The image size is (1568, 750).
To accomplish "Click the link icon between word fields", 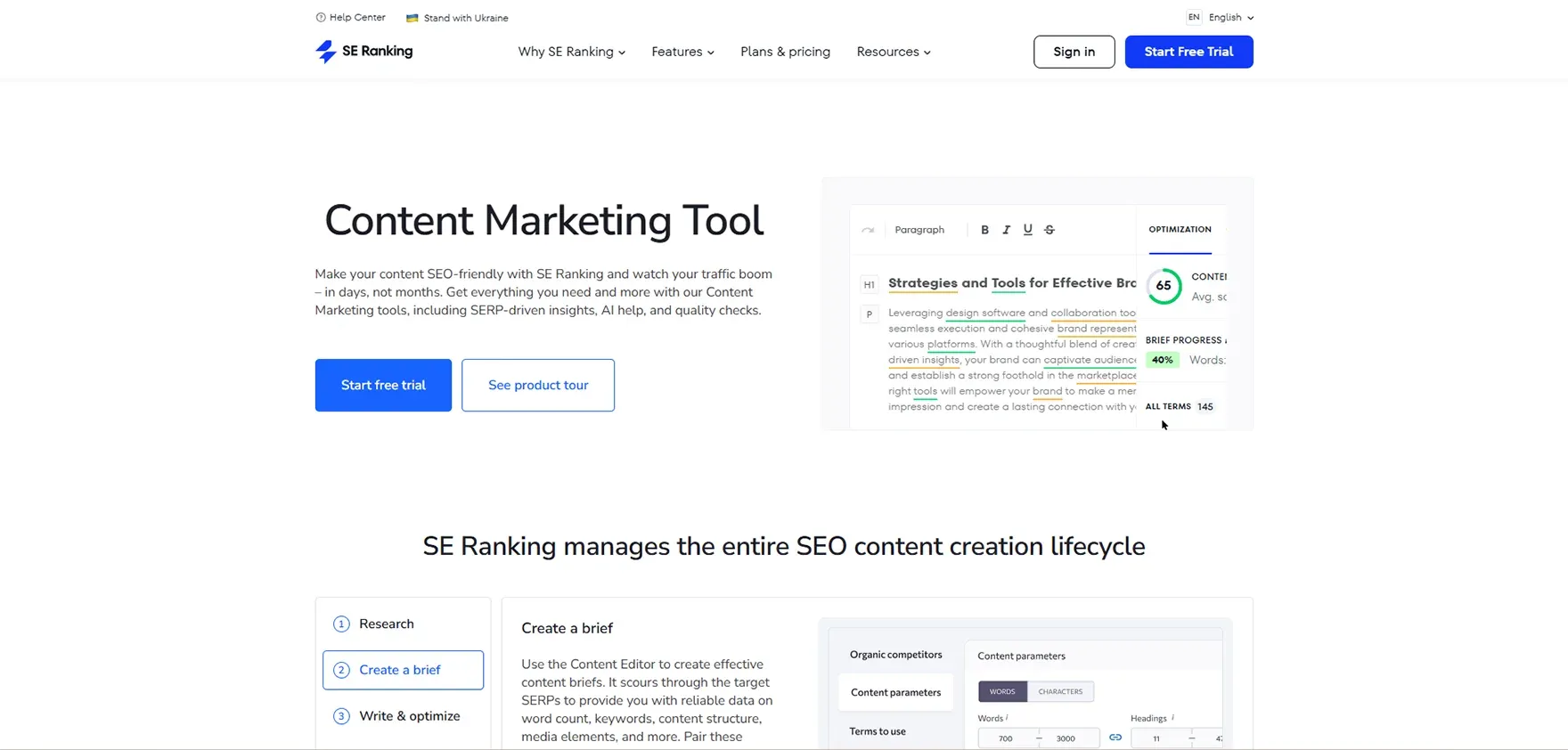I will pyautogui.click(x=1115, y=738).
